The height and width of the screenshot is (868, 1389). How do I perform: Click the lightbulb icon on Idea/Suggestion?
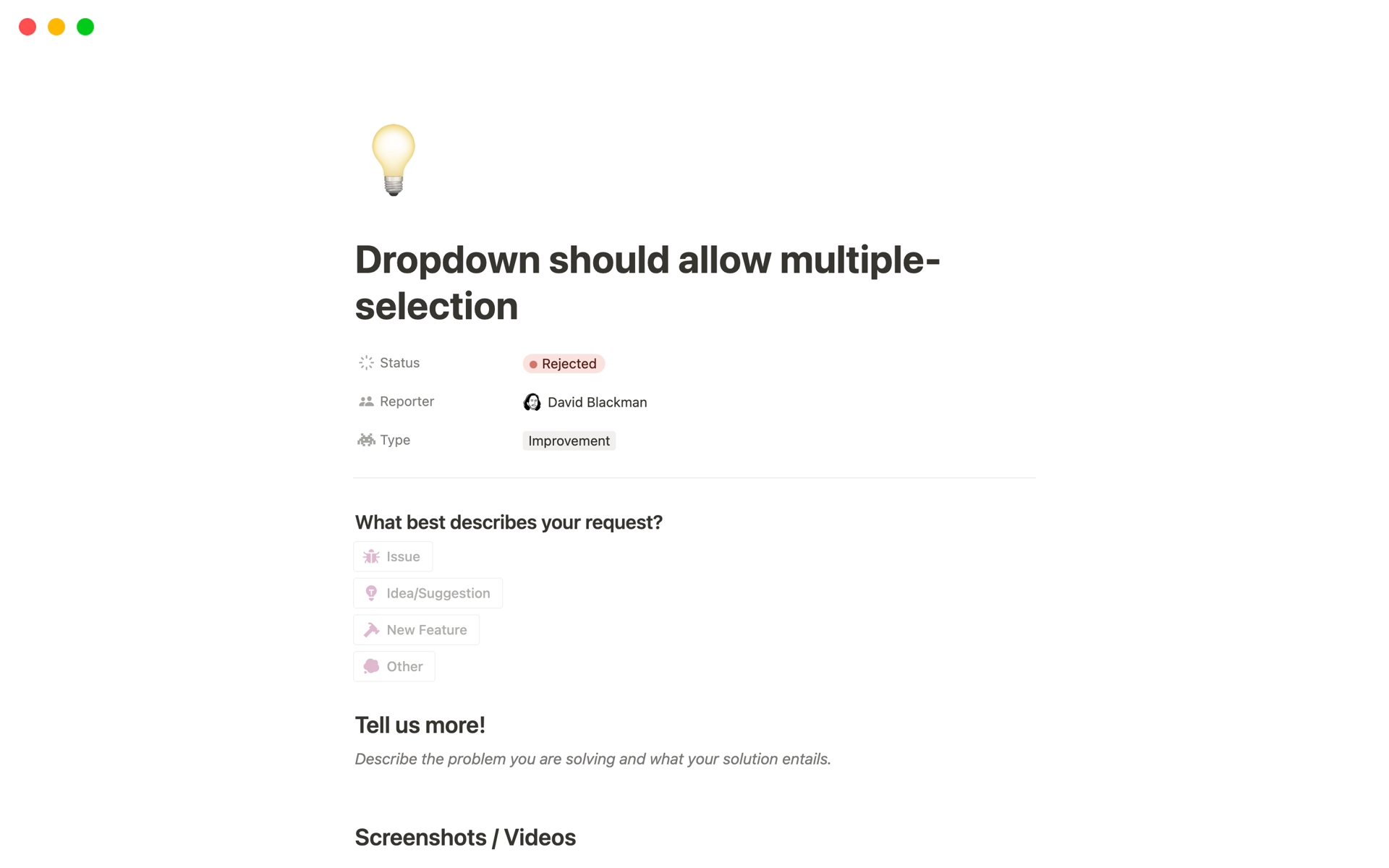point(371,593)
